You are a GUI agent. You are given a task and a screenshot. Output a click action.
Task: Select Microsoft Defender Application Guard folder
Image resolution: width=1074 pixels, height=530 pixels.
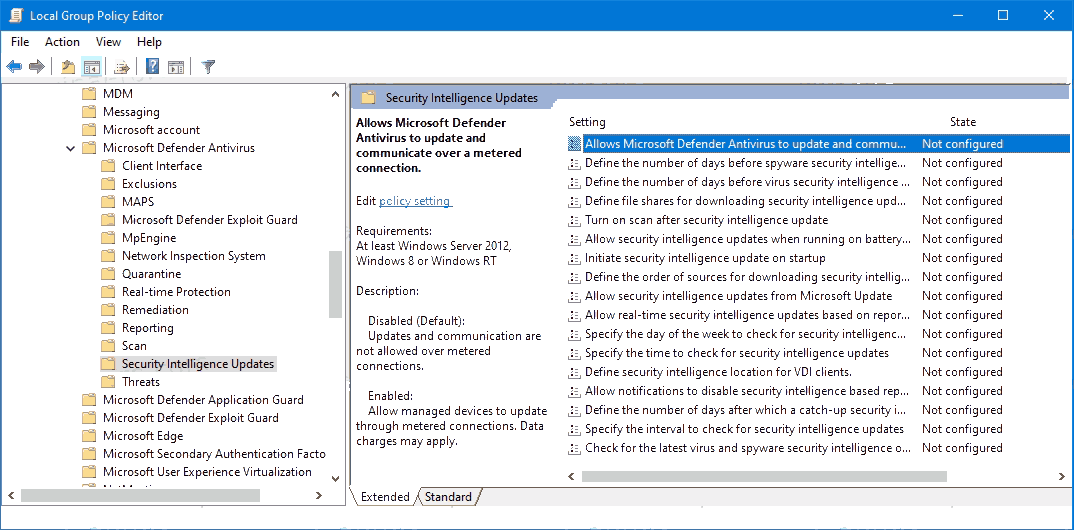pos(203,400)
